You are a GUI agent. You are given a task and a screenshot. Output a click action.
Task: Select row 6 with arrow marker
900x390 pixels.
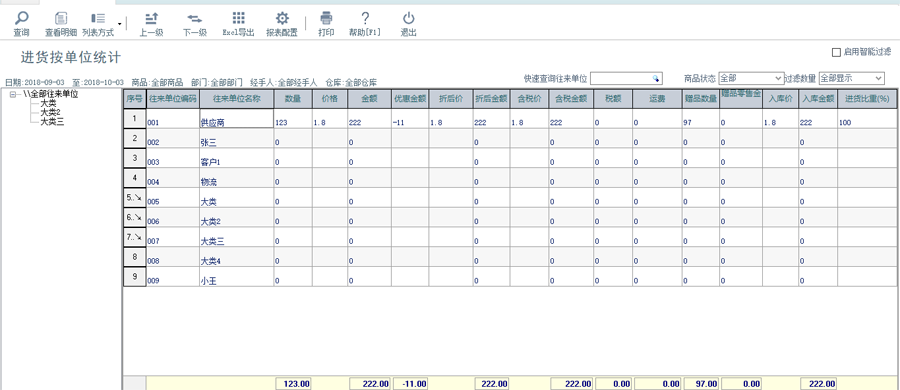[x=135, y=217]
